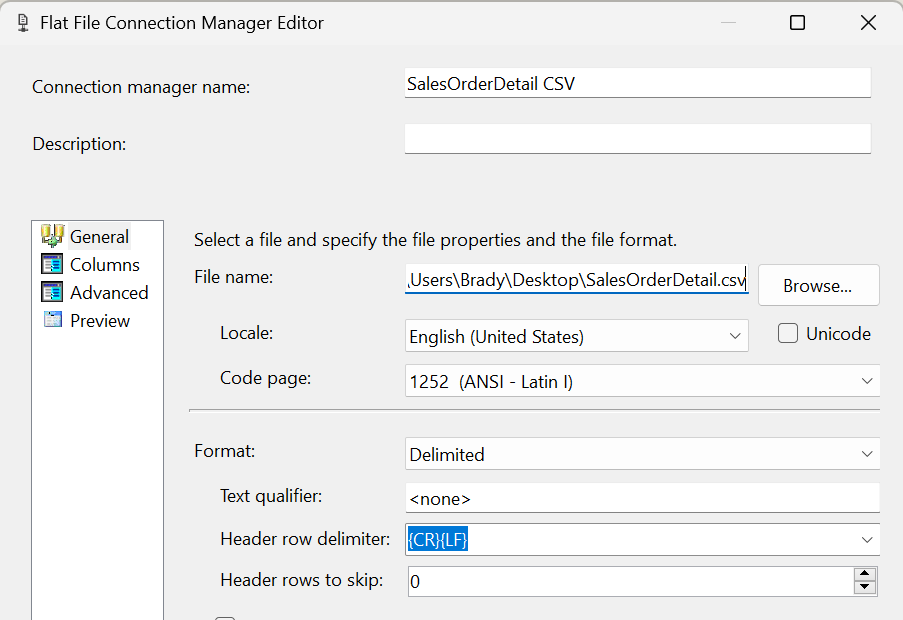Open the Code page dropdown

[x=867, y=381]
